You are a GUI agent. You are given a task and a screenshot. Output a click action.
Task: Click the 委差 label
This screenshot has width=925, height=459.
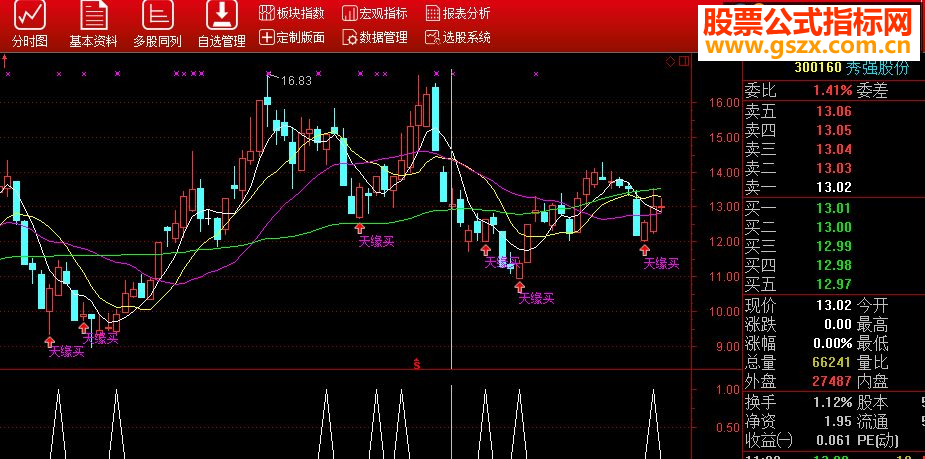[x=873, y=91]
